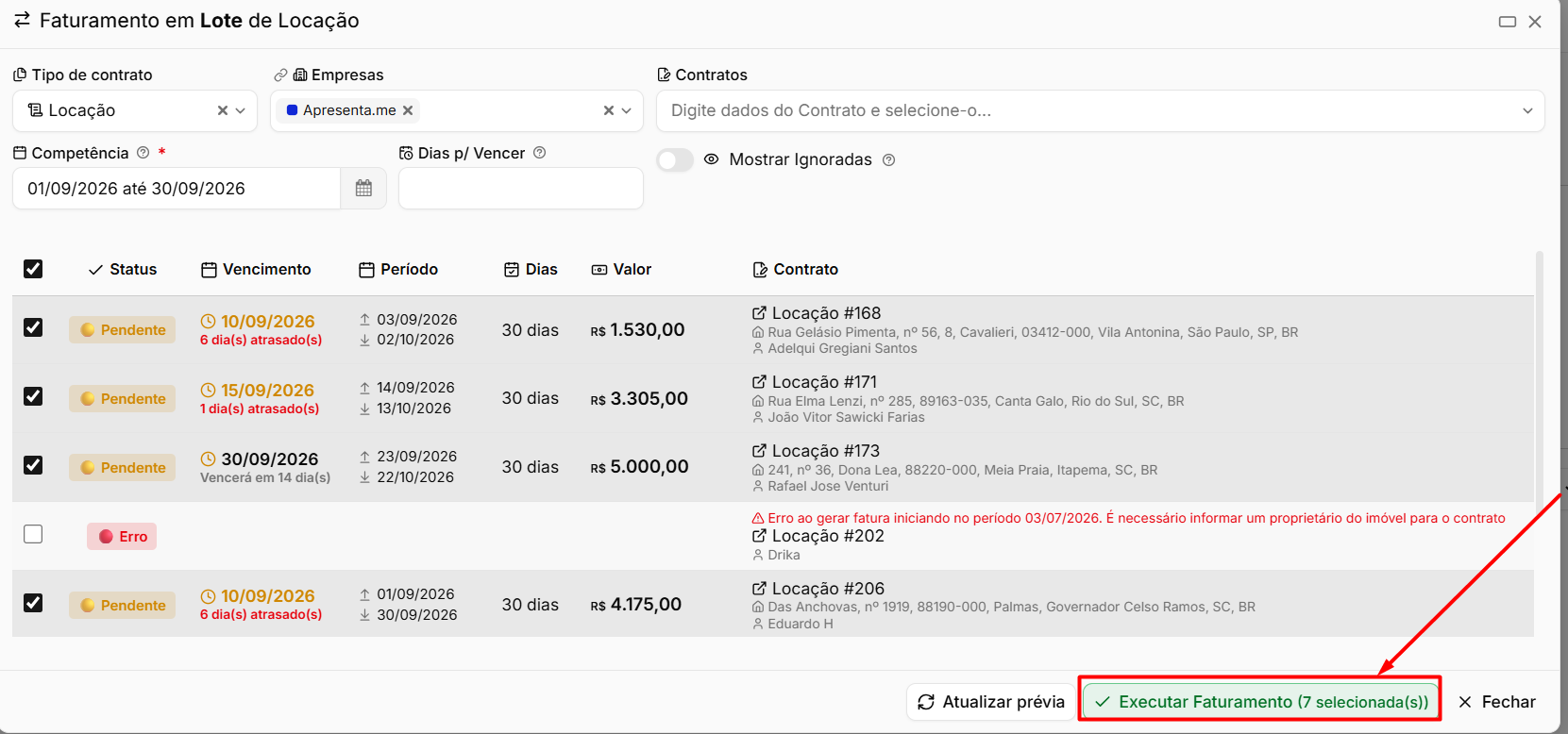Click Executar Faturamento button
1568x734 pixels.
pyautogui.click(x=1261, y=702)
